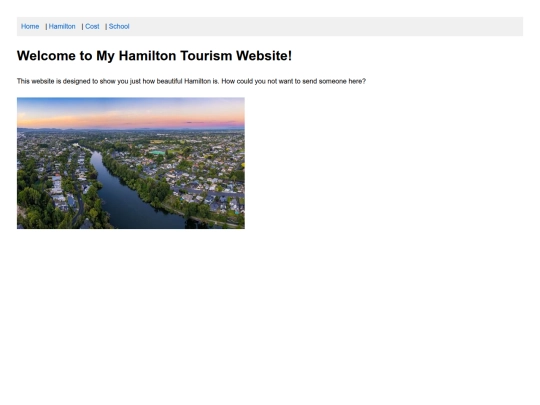Click the aerial Hamilton river photo
This screenshot has width=540, height=405.
tap(131, 163)
